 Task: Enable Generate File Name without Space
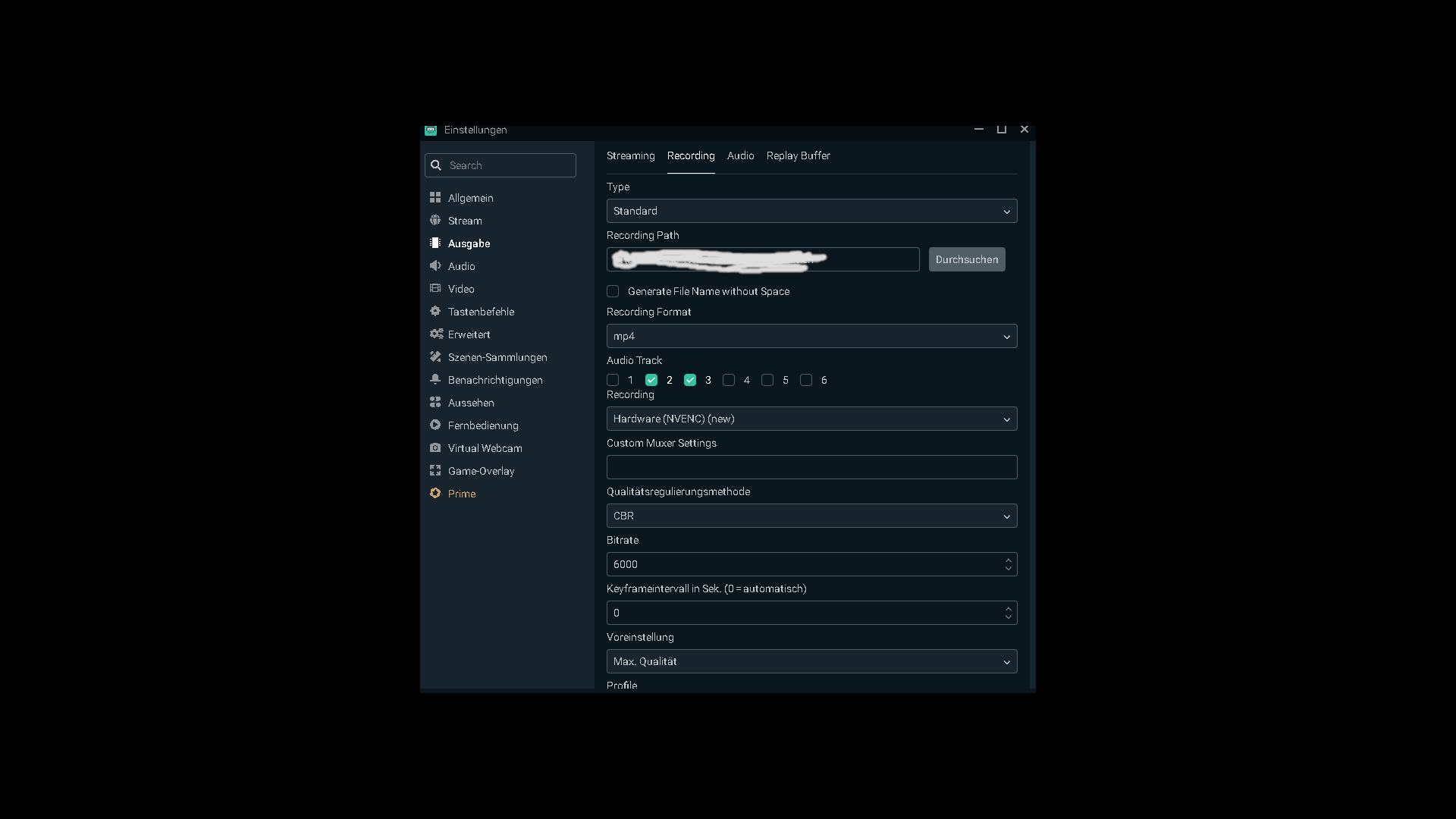(613, 291)
